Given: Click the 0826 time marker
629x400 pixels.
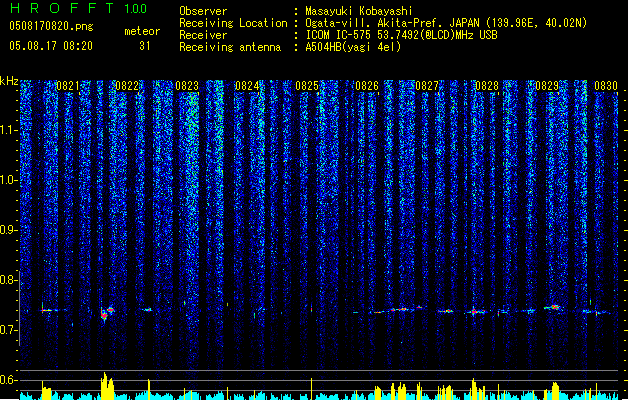Looking at the screenshot, I should pyautogui.click(x=367, y=86).
